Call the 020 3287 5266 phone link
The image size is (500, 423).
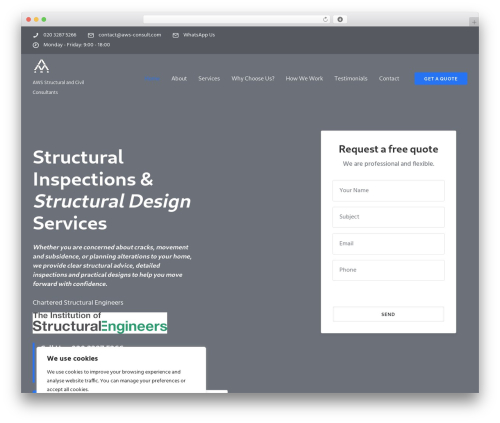click(x=60, y=35)
